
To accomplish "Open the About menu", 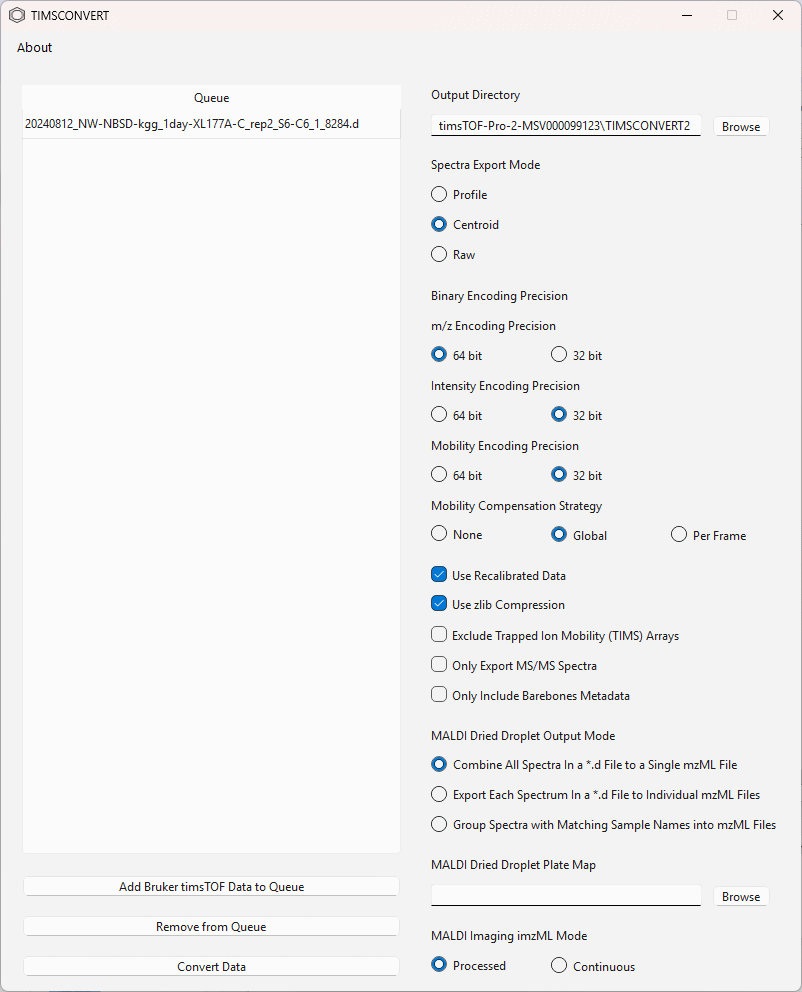I will click(35, 47).
